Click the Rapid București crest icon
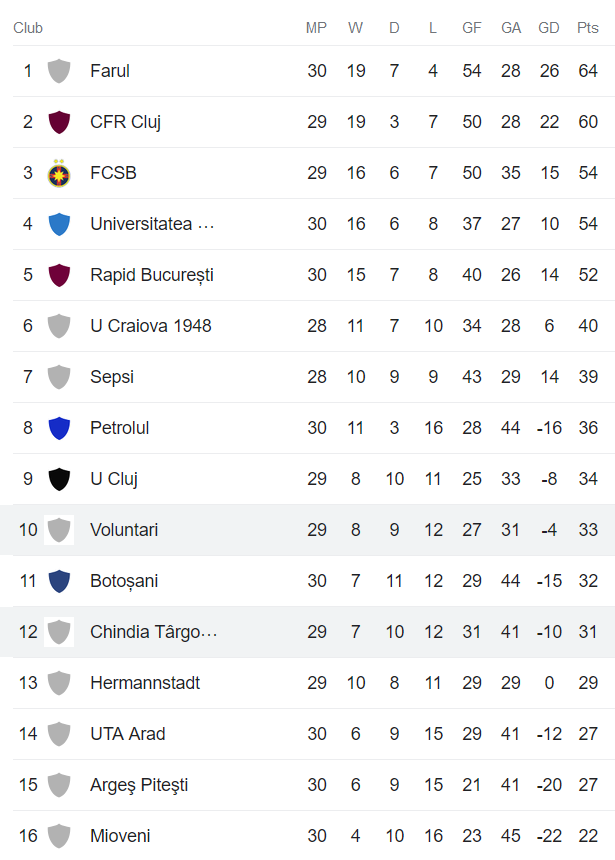The height and width of the screenshot is (860, 615). [x=59, y=275]
